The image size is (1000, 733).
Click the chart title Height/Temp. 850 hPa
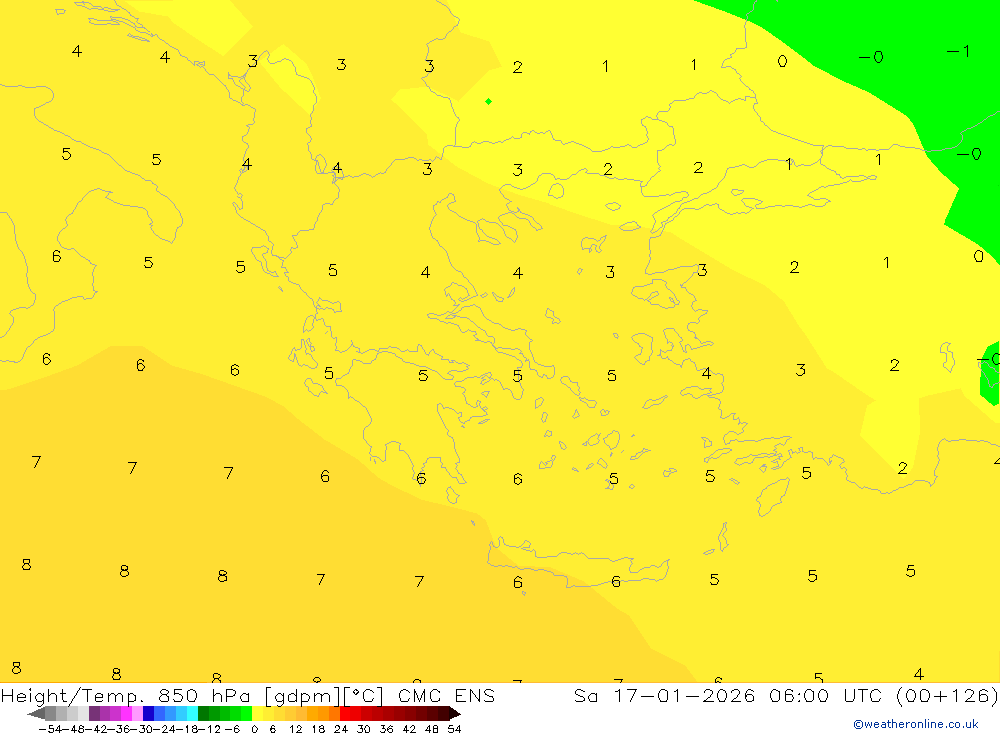[x=128, y=695]
